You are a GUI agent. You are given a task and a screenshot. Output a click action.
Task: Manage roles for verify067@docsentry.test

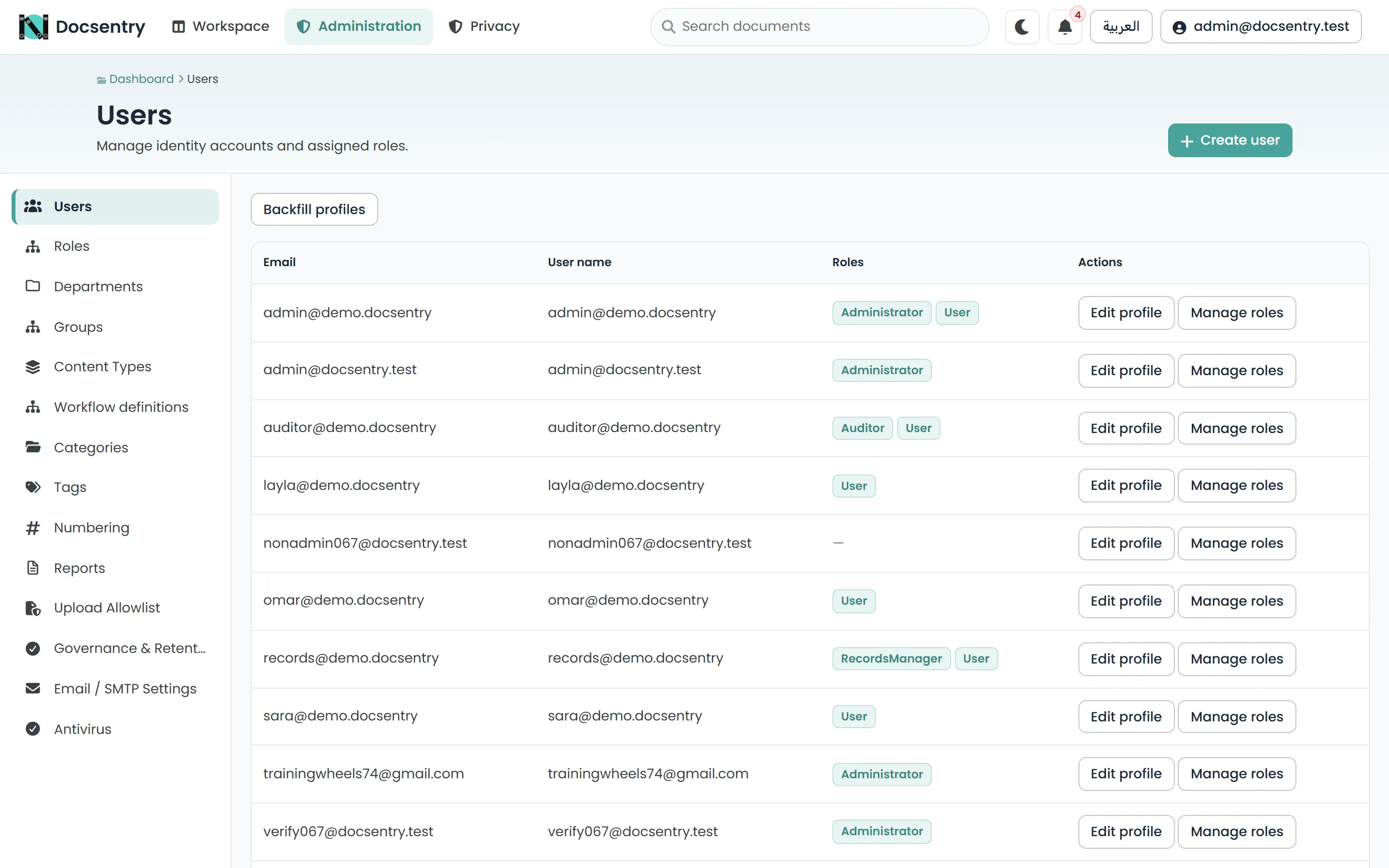tap(1236, 832)
